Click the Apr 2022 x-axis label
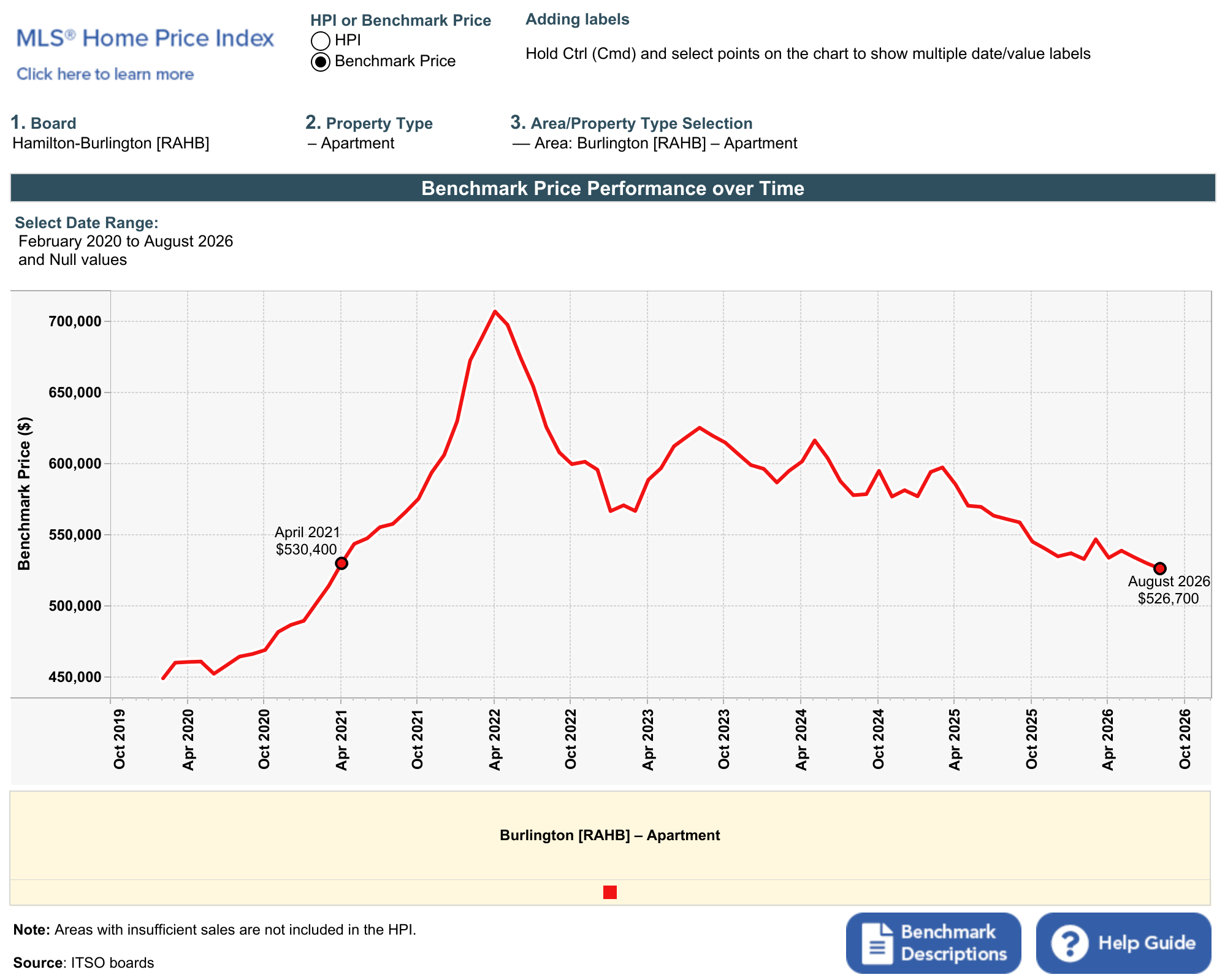This screenshot has height=980, width=1225. click(495, 739)
